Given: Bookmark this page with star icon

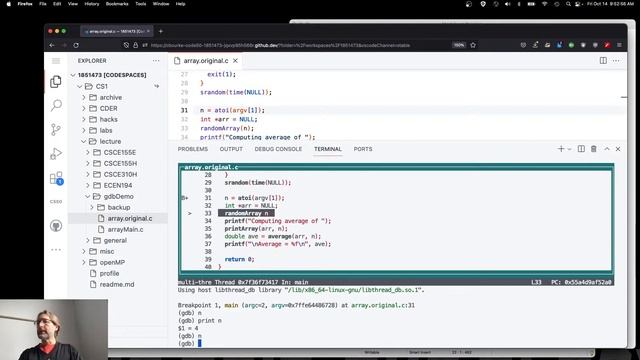Looking at the screenshot, I should click(473, 45).
